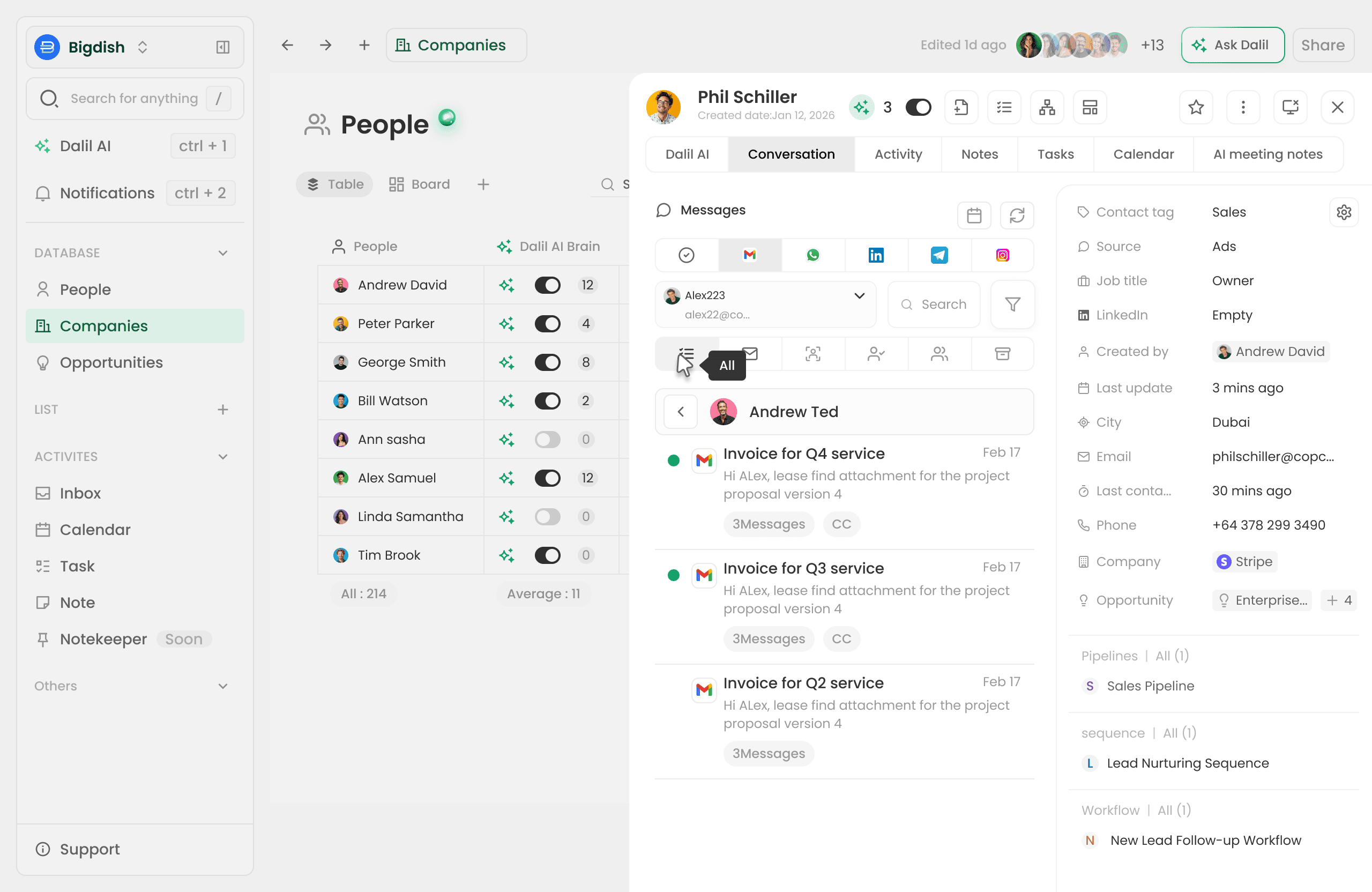Collapse the DATABASE sidebar section
1372x892 pixels.
[222, 253]
